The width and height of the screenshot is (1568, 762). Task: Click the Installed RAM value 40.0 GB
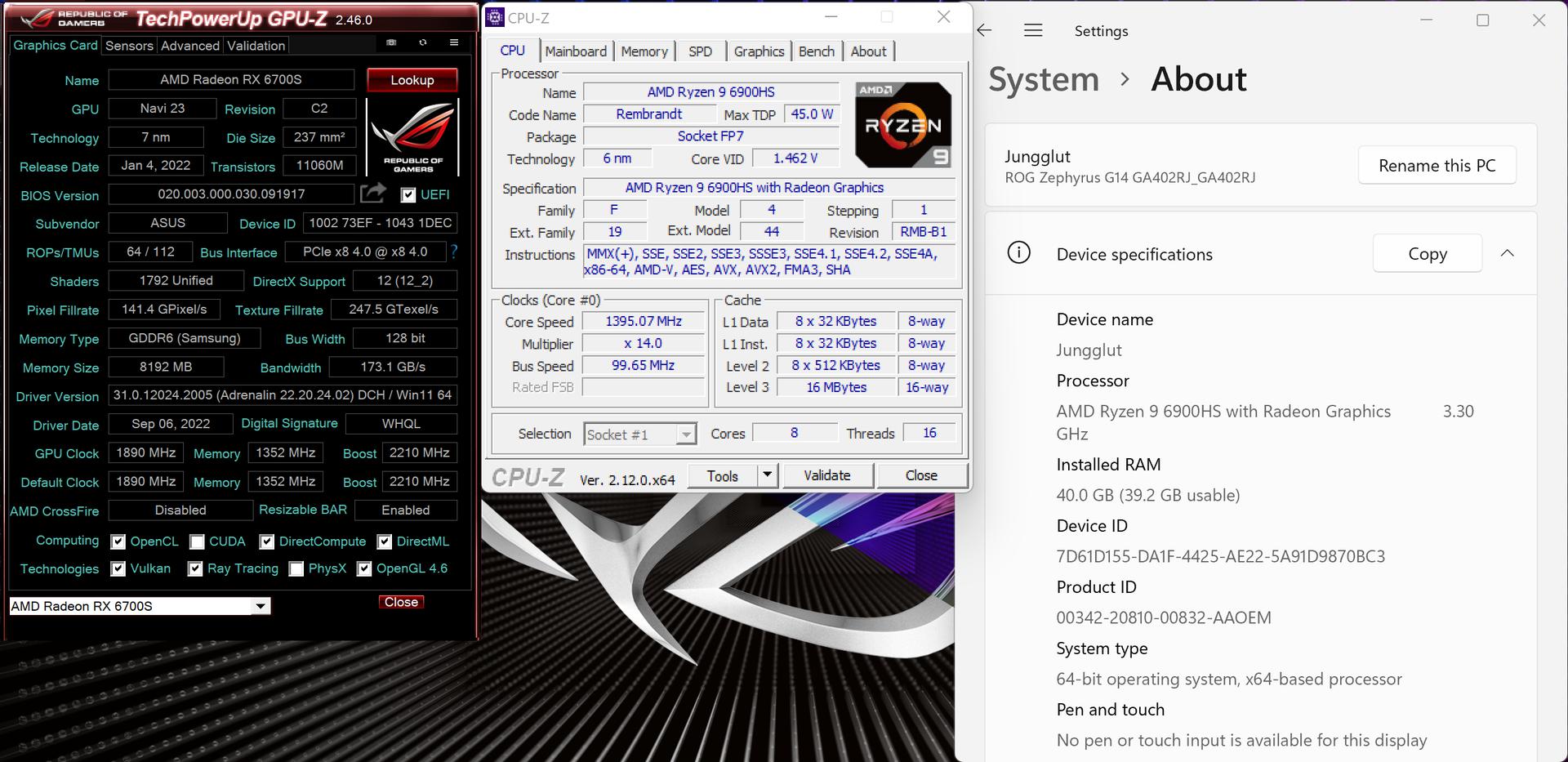[1148, 495]
